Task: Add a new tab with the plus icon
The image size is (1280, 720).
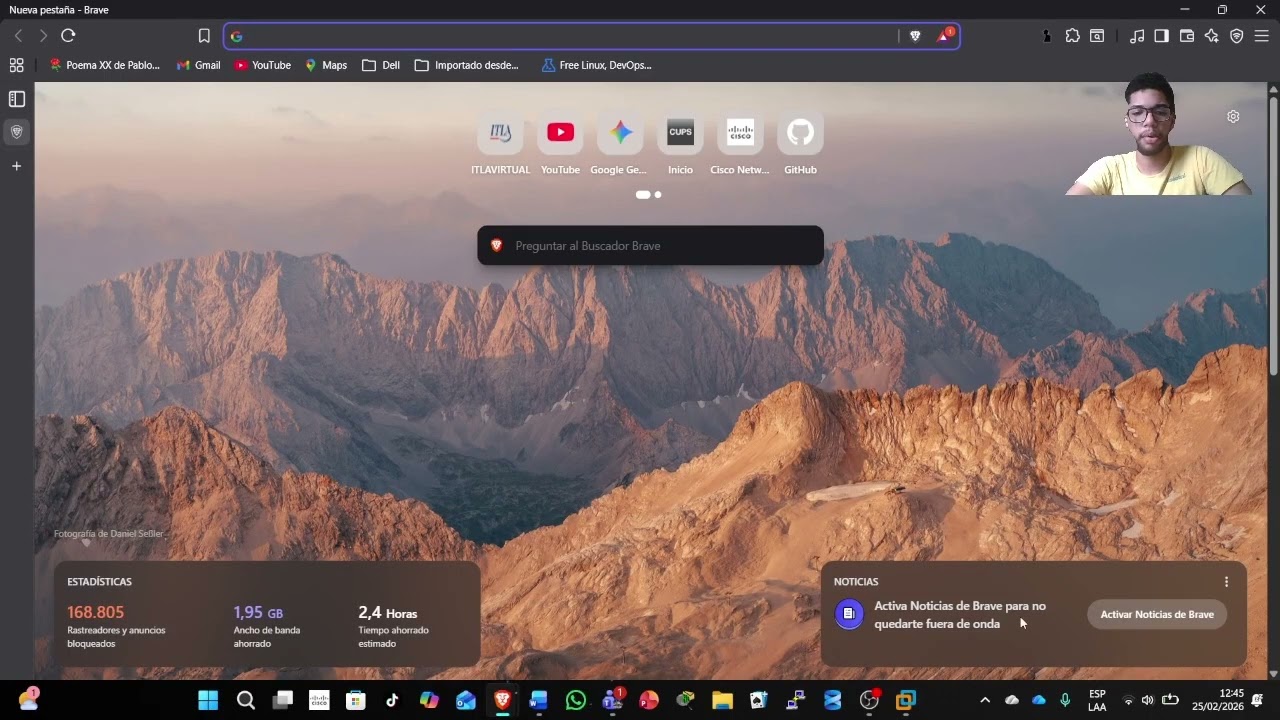Action: (x=17, y=166)
